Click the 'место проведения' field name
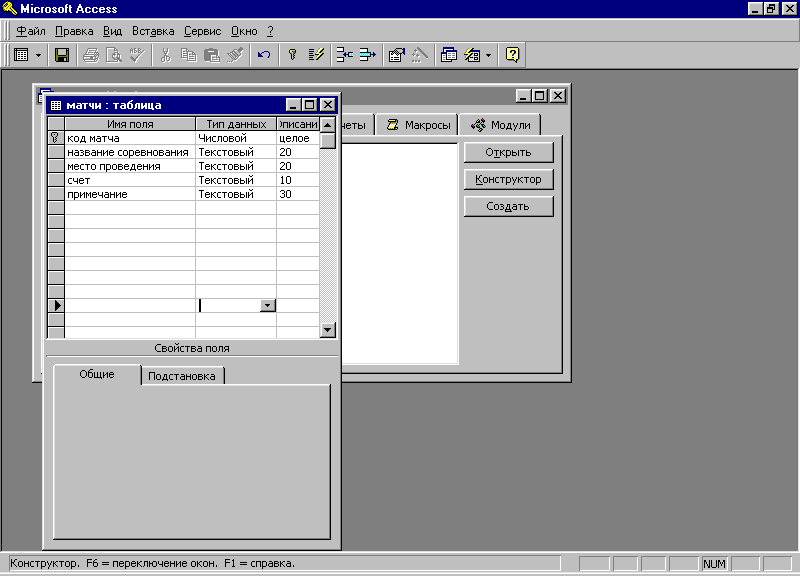The width and height of the screenshot is (800, 576). (130, 166)
